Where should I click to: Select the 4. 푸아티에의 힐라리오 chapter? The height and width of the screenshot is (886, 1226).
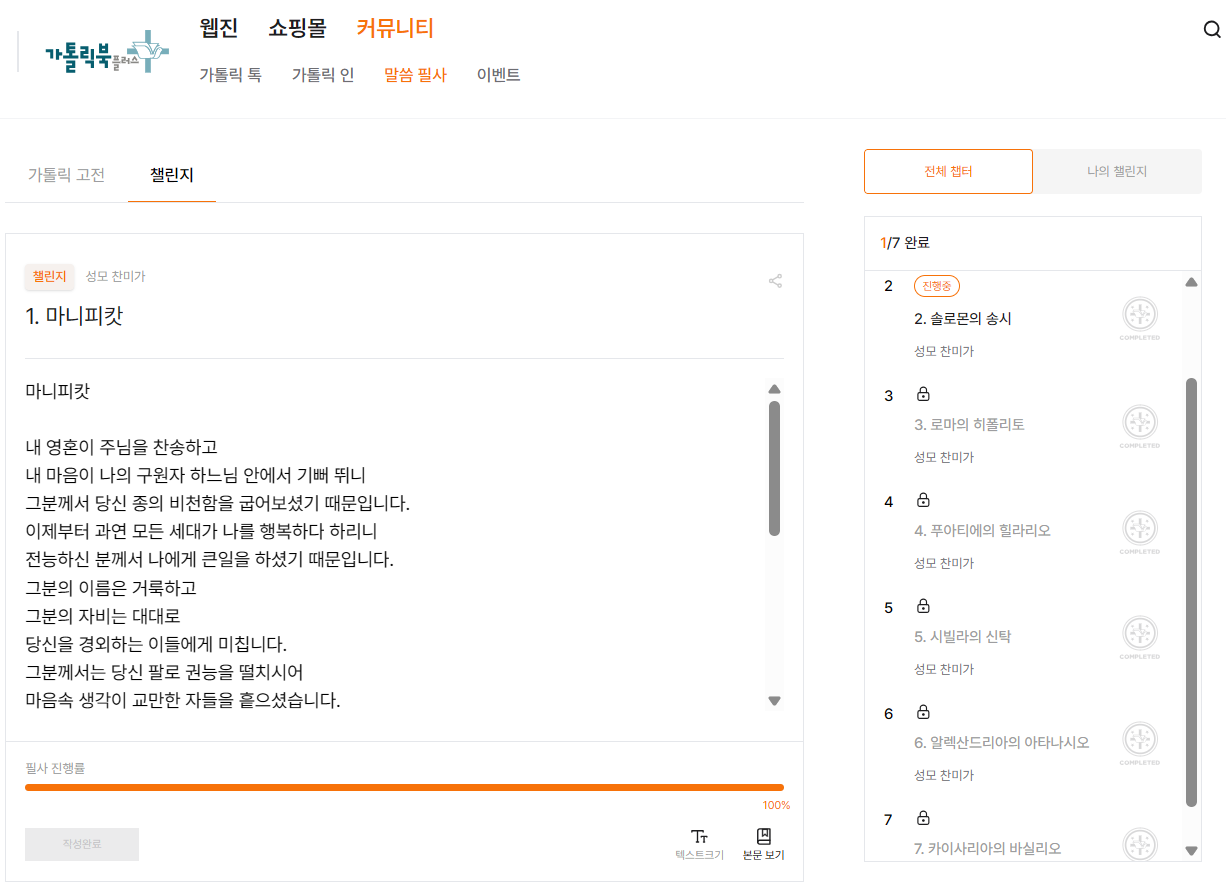tap(982, 531)
